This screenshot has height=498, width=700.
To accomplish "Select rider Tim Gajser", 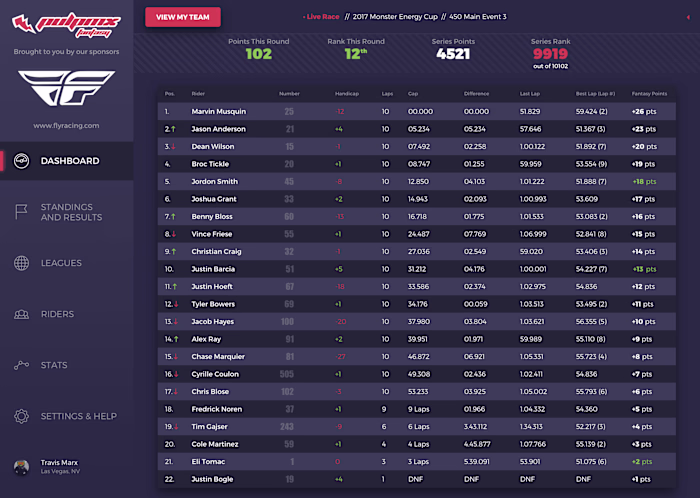I will tap(209, 427).
